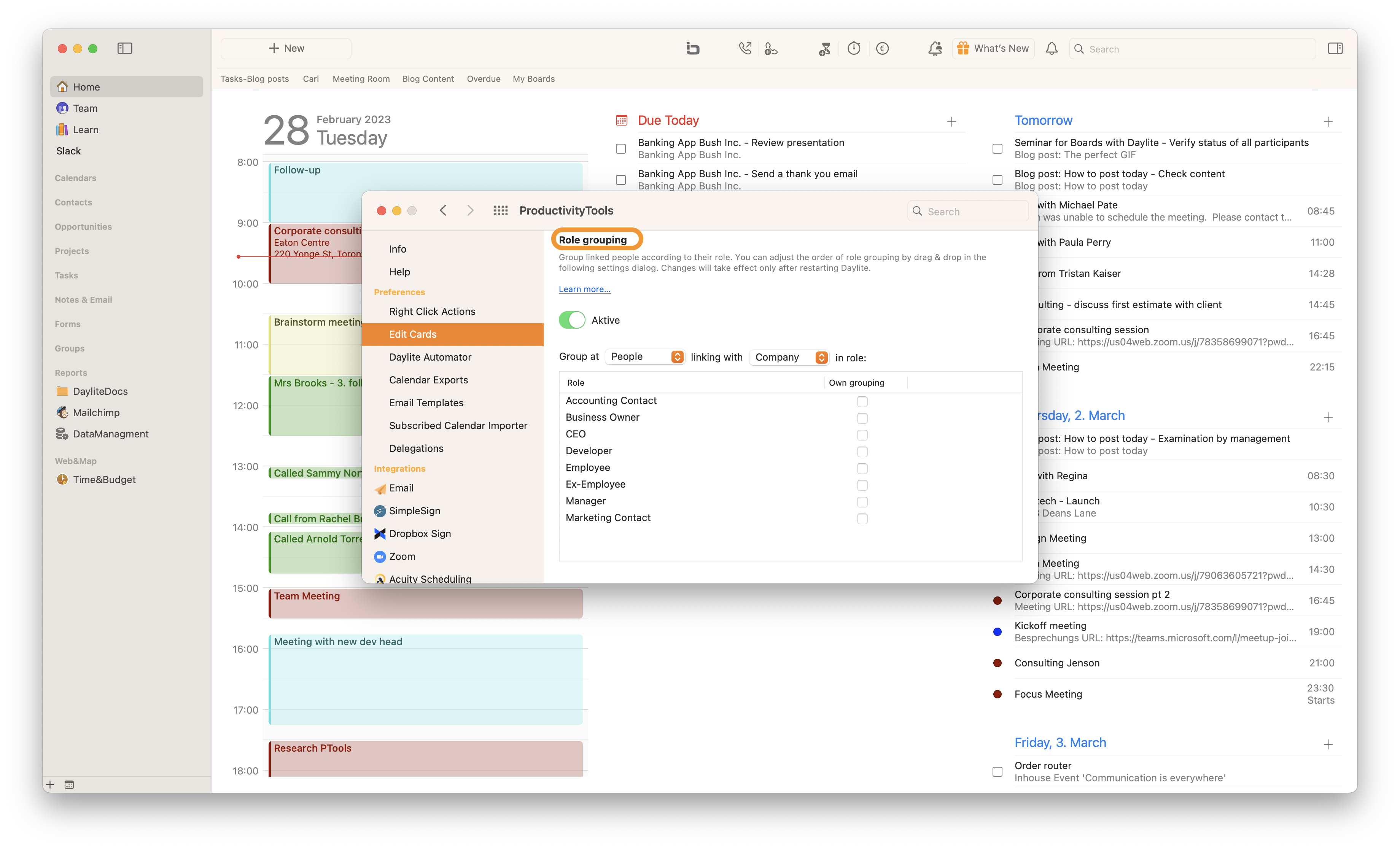Check own grouping for Manager
Image resolution: width=1400 pixels, height=849 pixels.
pyautogui.click(x=862, y=502)
